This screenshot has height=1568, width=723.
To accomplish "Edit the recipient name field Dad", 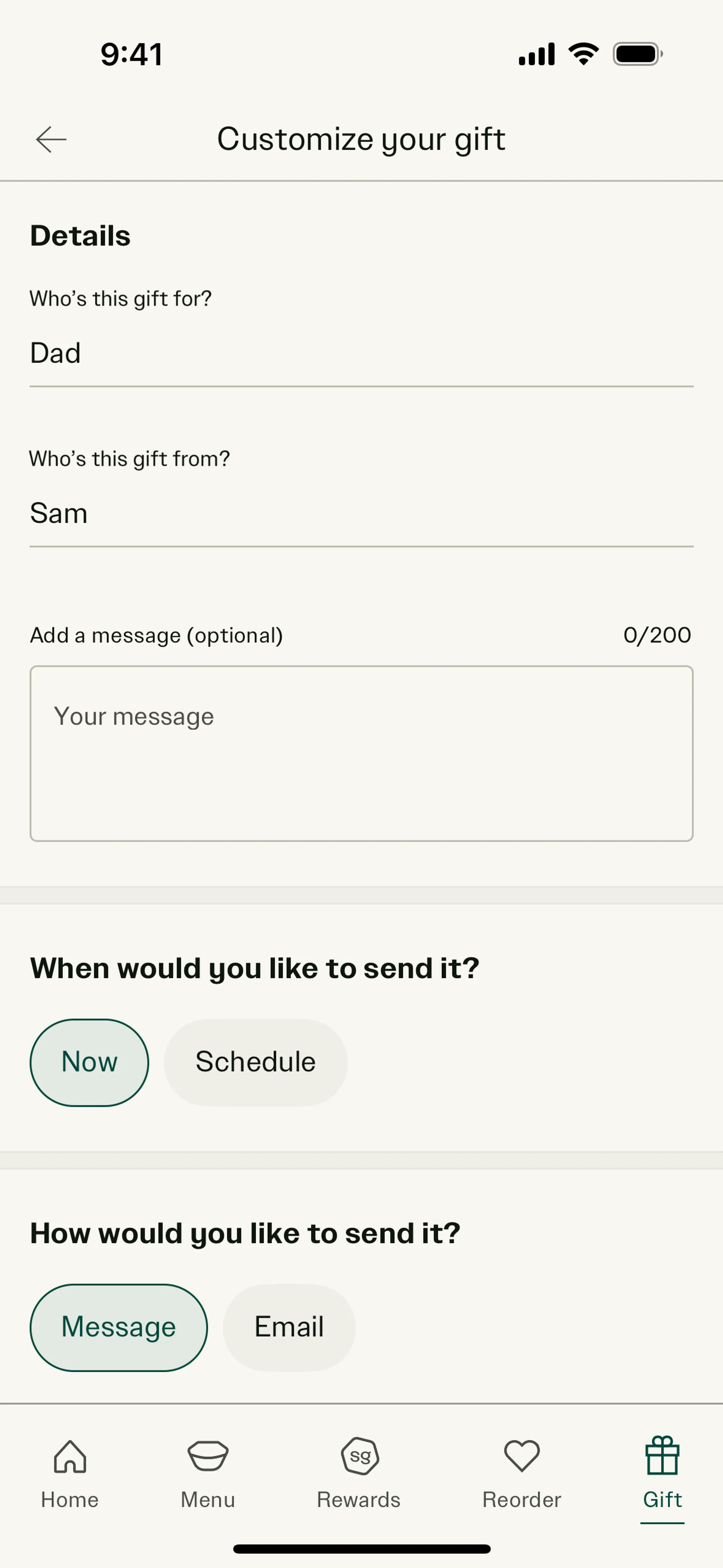I will 361,354.
